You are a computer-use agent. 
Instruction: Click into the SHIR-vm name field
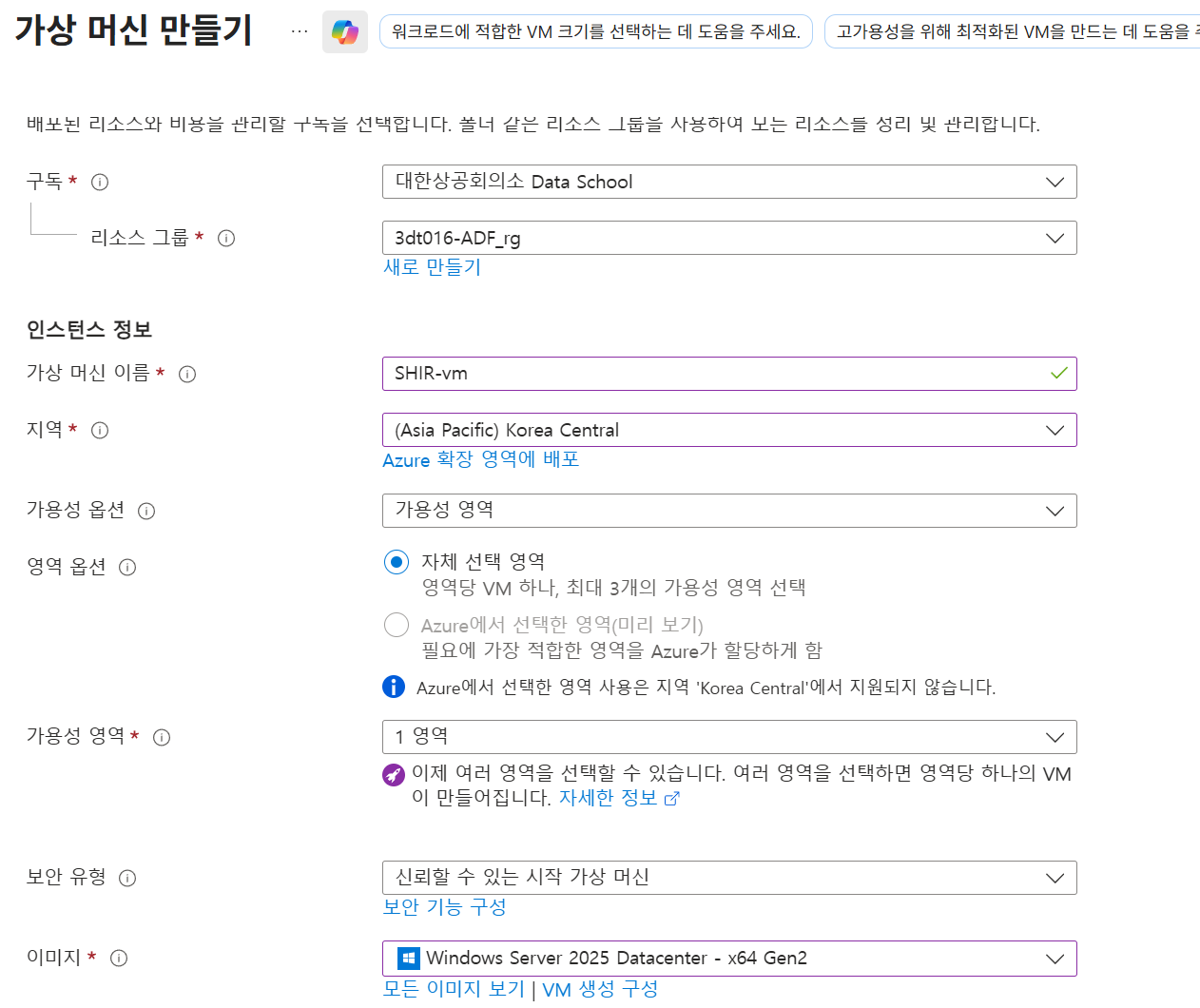point(713,374)
